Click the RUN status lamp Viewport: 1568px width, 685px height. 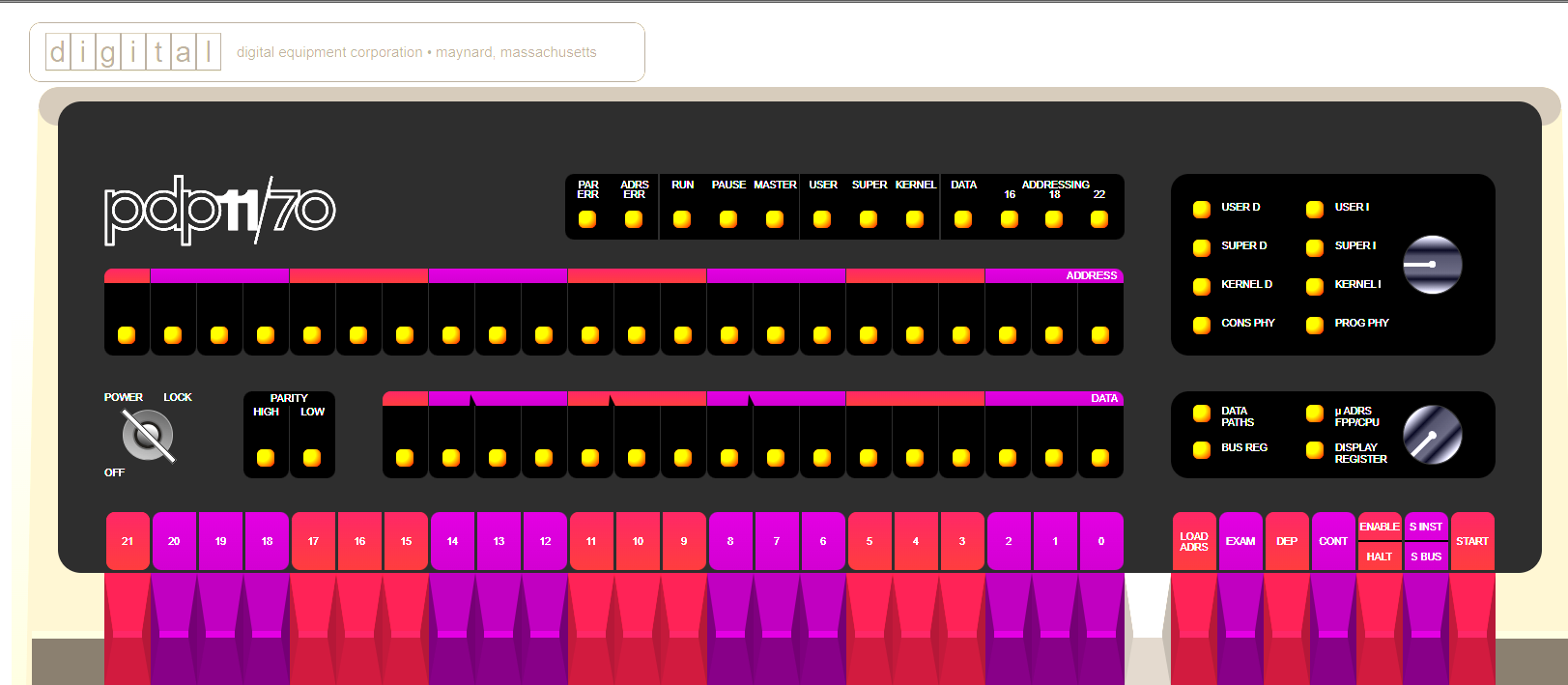pyautogui.click(x=682, y=219)
